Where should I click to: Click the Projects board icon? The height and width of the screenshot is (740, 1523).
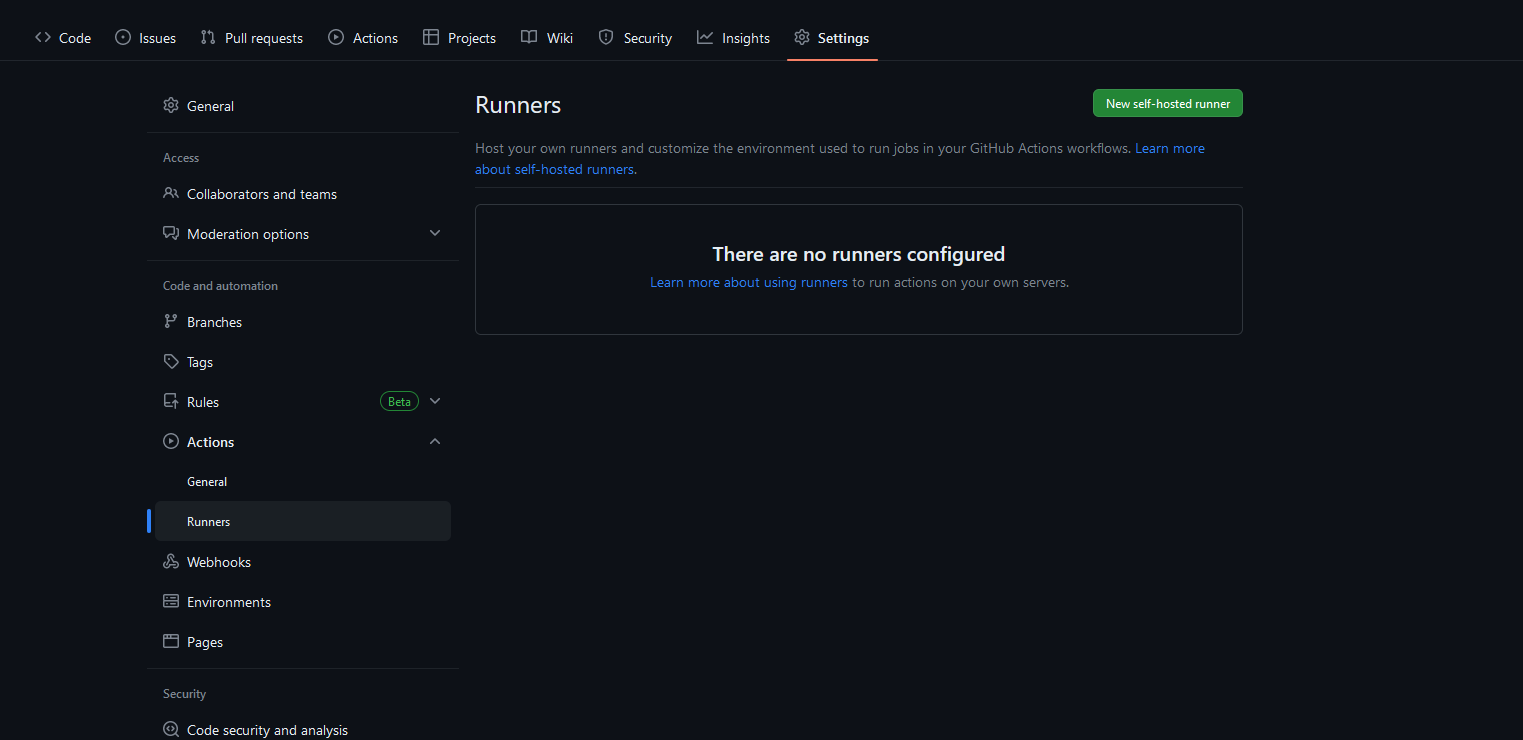click(x=430, y=37)
